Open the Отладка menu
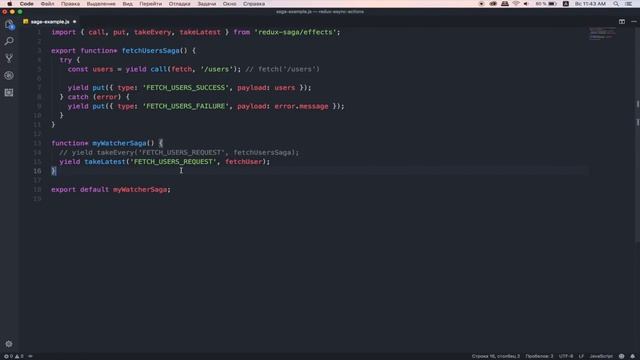Viewport: 640px width, 360px height. point(180,4)
